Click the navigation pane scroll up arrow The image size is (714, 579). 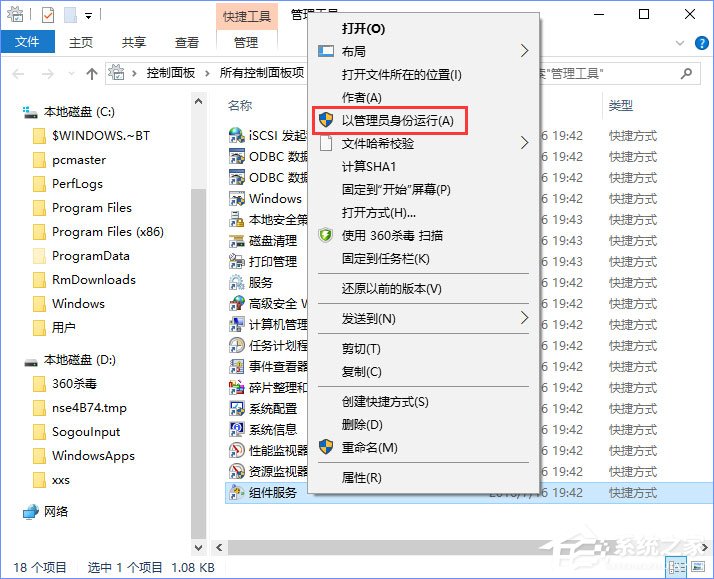click(199, 101)
